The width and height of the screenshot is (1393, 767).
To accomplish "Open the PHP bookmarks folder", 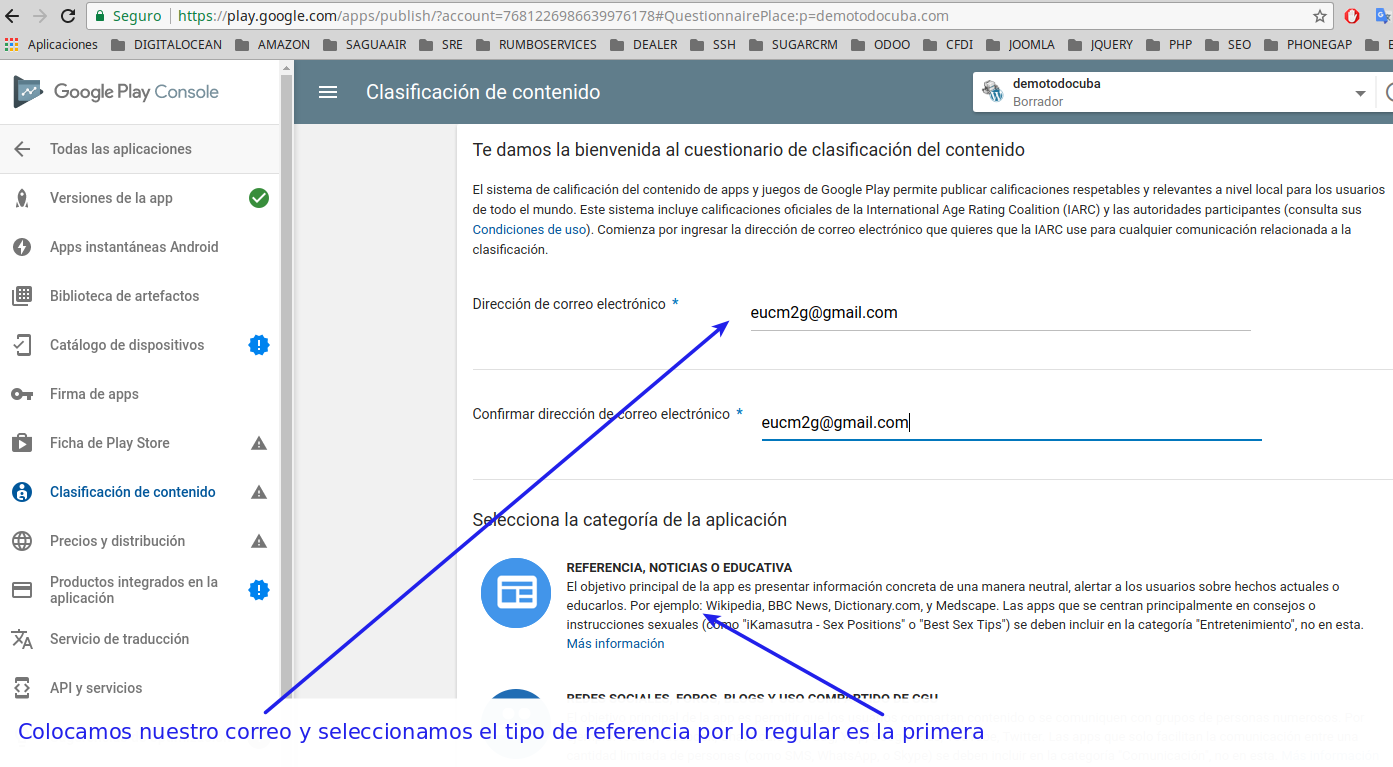I will 1169,45.
